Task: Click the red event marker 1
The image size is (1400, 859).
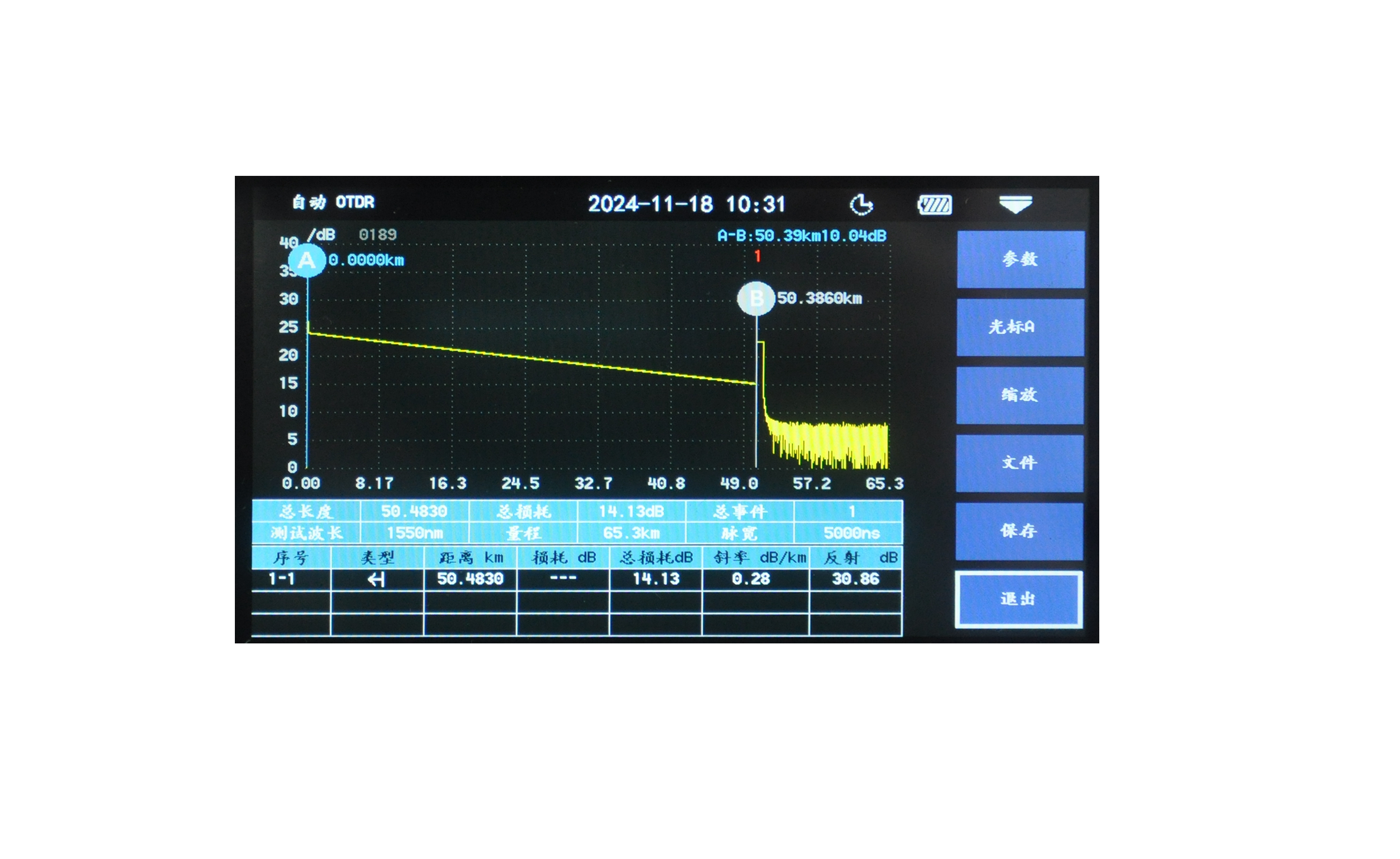Action: (757, 256)
